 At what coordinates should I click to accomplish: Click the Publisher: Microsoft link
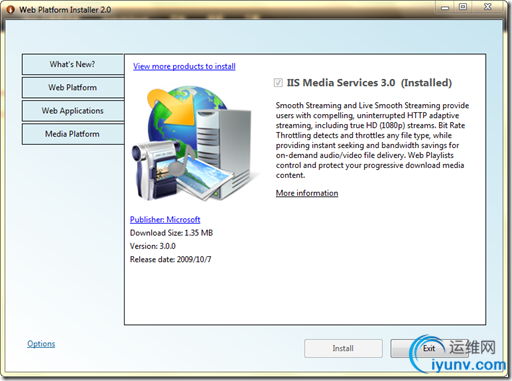[165, 220]
